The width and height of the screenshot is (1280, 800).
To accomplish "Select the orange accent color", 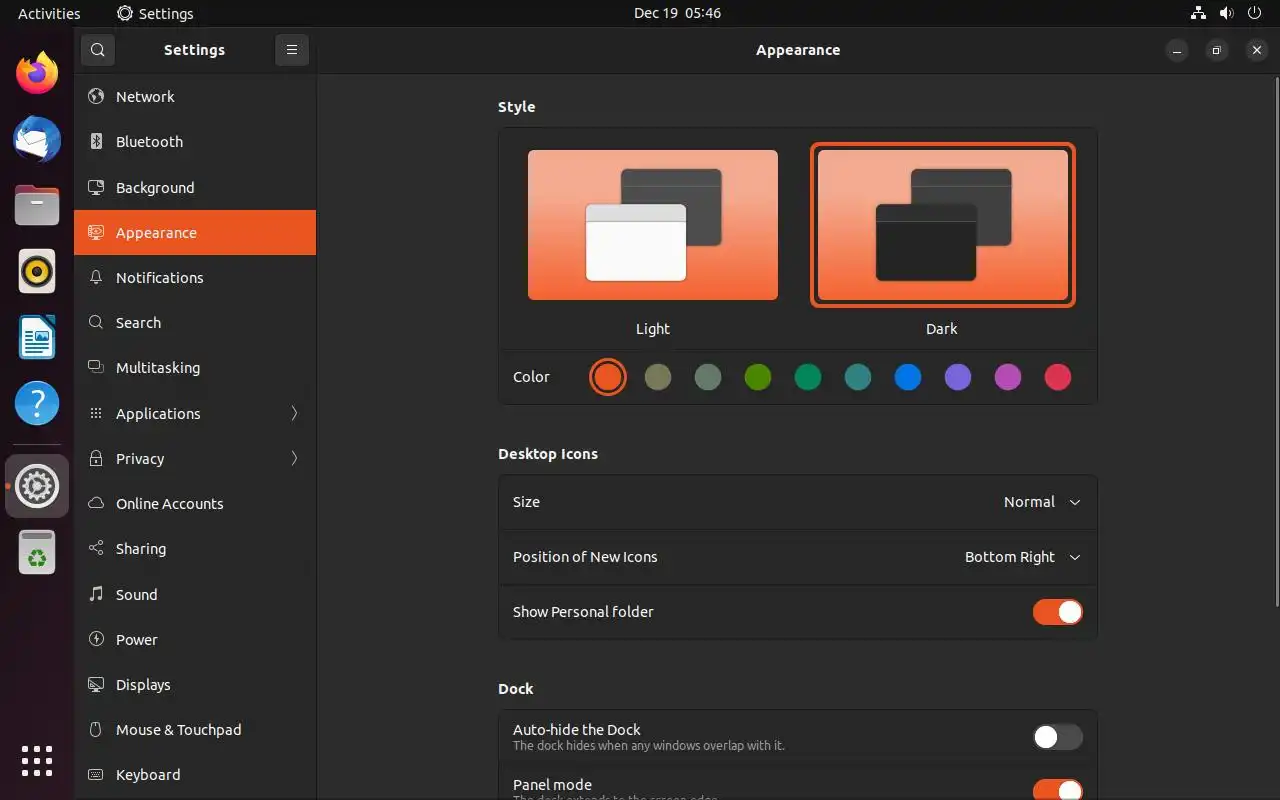I will pyautogui.click(x=608, y=377).
